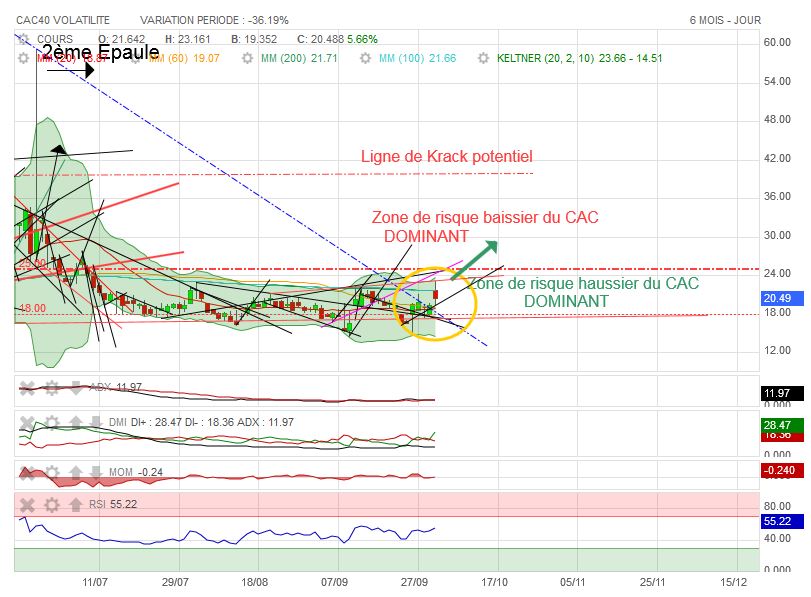Move the RSI panel up
This screenshot has height=597, width=811.
click(76, 504)
